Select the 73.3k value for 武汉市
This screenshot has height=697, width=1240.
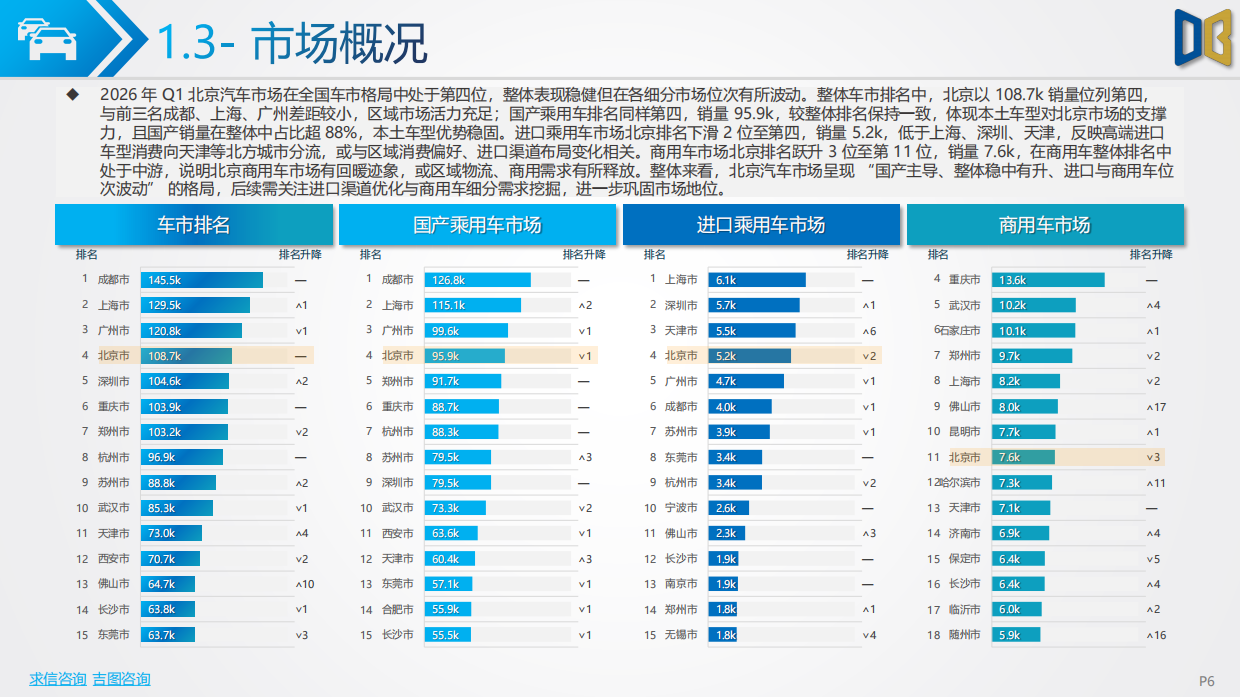(445, 508)
